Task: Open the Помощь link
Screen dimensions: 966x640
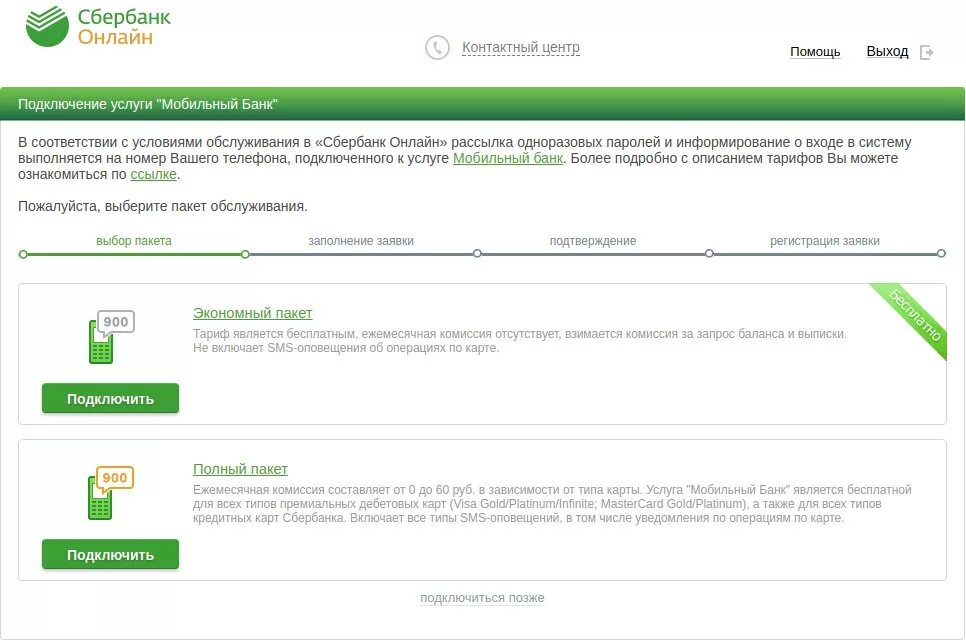Action: [x=815, y=52]
